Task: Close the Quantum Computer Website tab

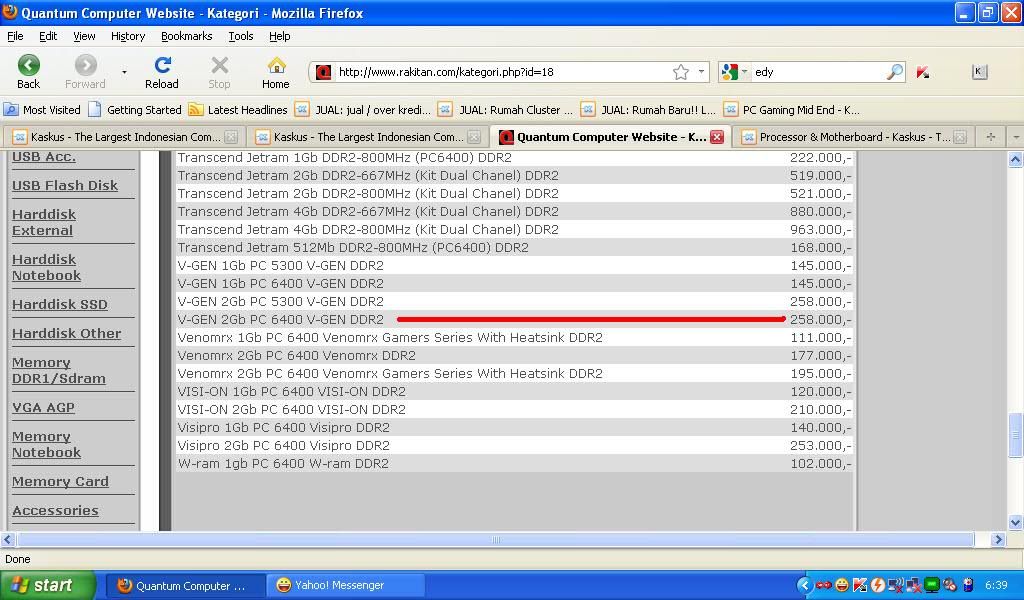Action: (x=716, y=137)
